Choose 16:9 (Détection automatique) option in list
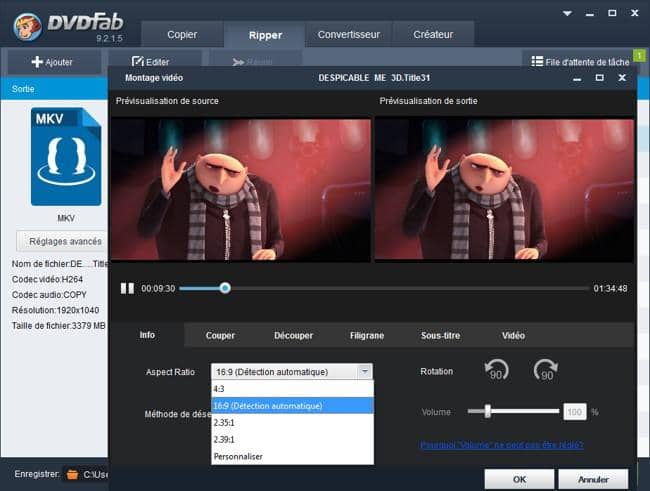 (292, 406)
